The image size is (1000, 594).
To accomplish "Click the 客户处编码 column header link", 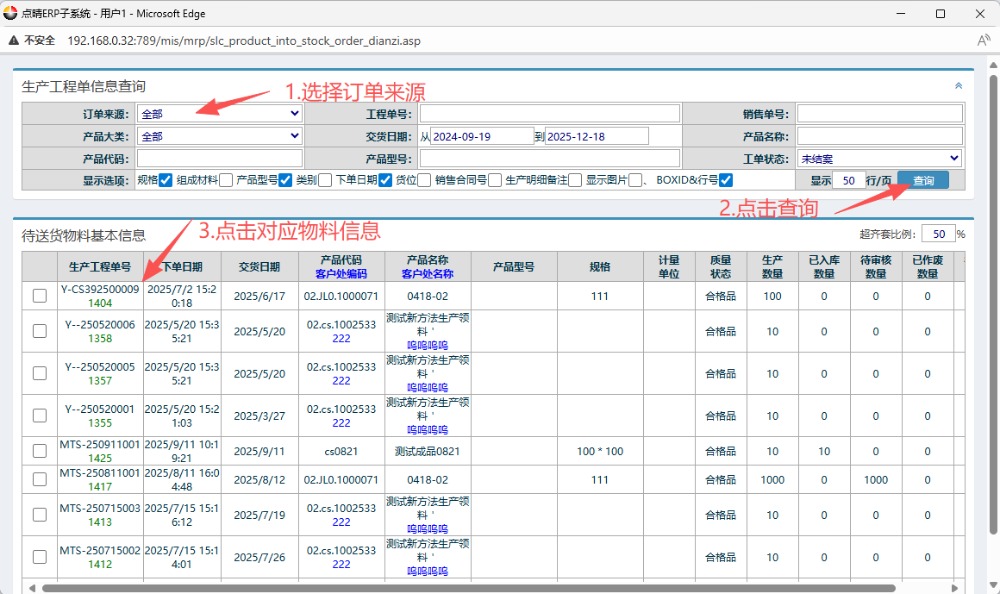I will pyautogui.click(x=341, y=274).
